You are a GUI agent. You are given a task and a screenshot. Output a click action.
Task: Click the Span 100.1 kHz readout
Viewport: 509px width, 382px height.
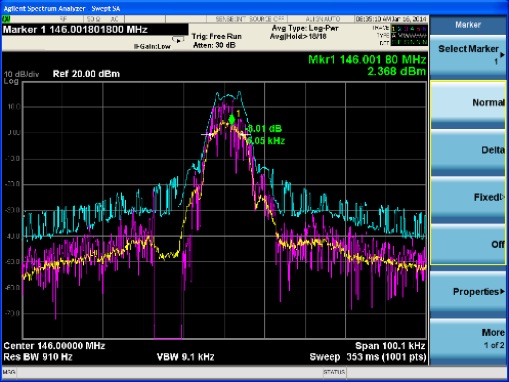click(390, 346)
